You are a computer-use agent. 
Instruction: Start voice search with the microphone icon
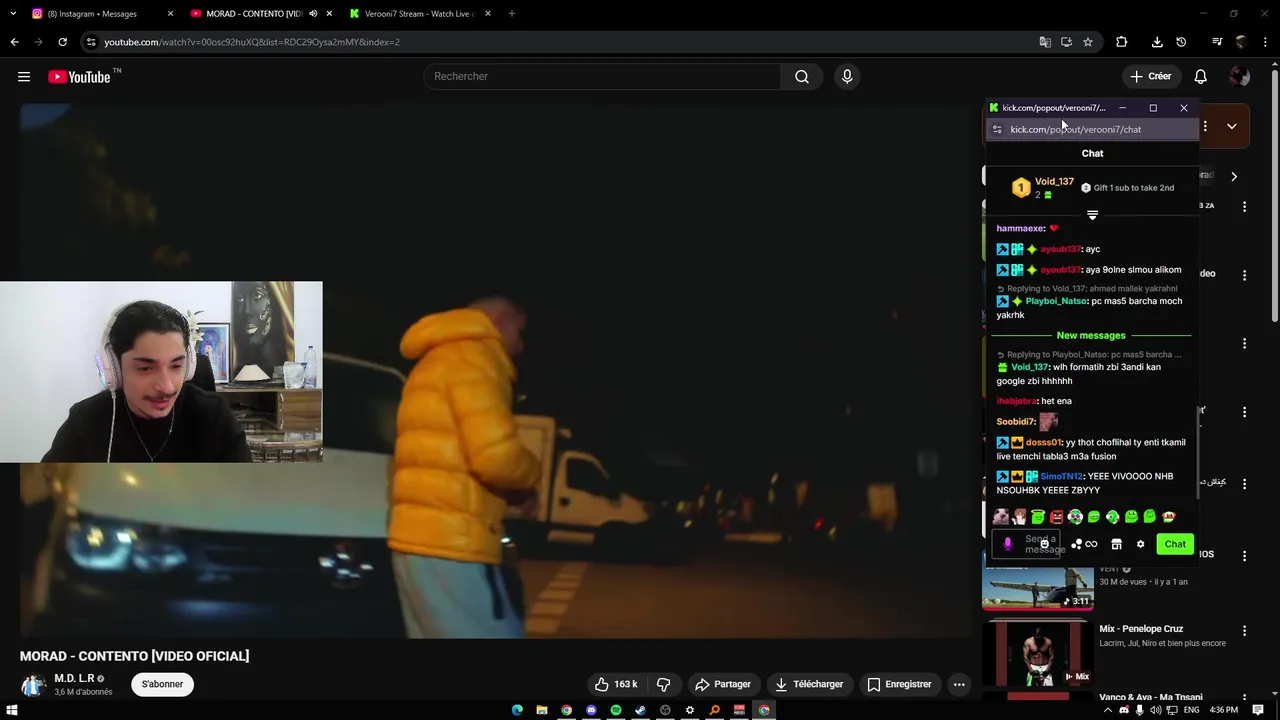click(847, 77)
